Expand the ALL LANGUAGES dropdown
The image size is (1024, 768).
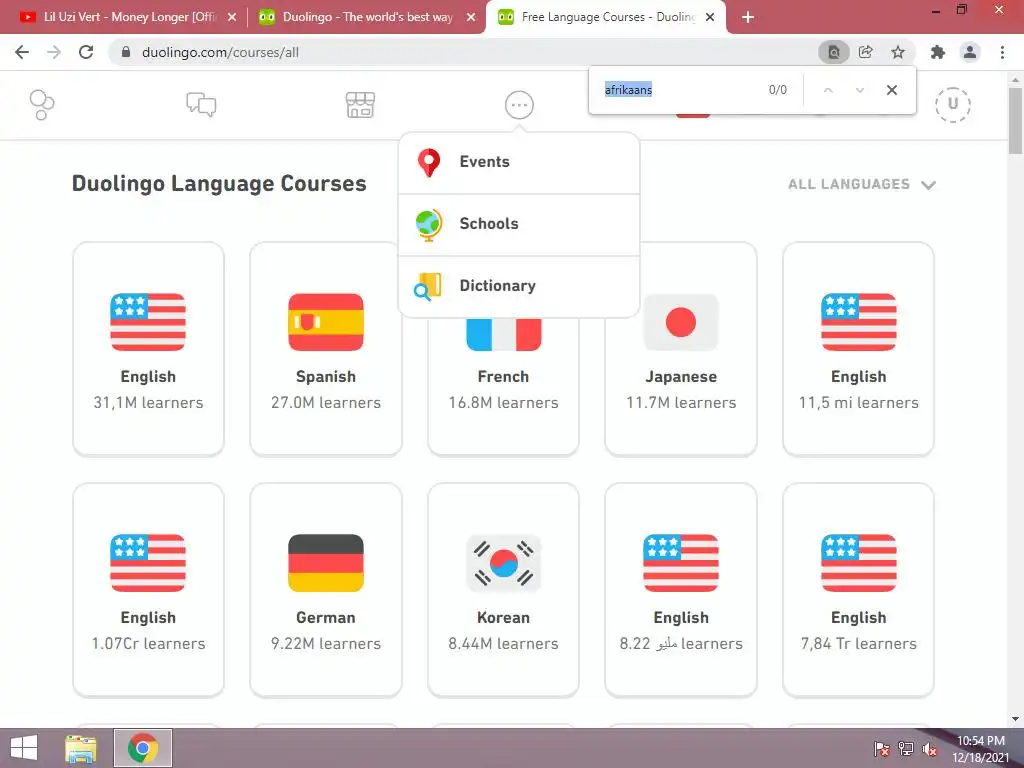tap(861, 184)
